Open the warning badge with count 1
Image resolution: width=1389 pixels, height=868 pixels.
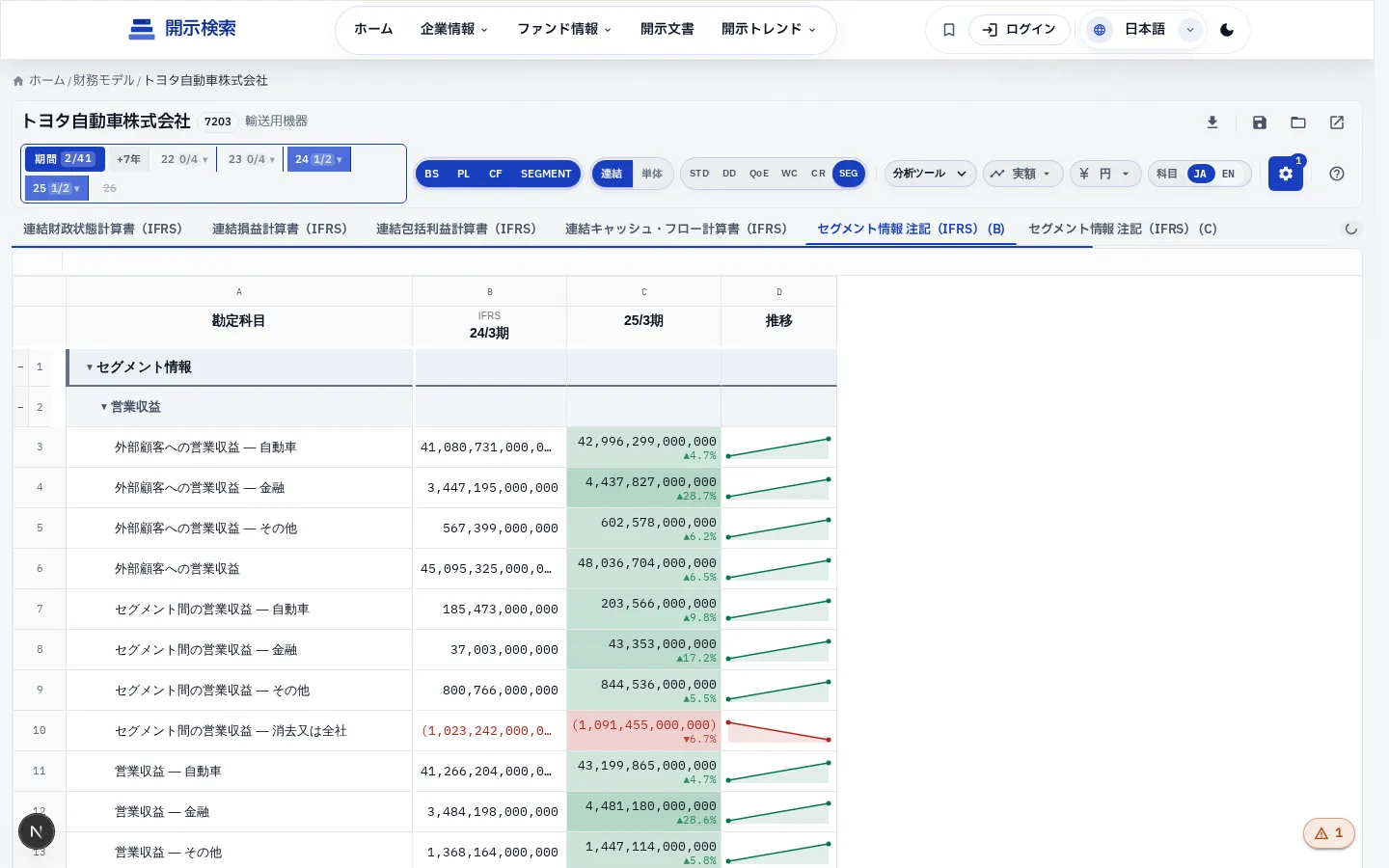(1329, 833)
